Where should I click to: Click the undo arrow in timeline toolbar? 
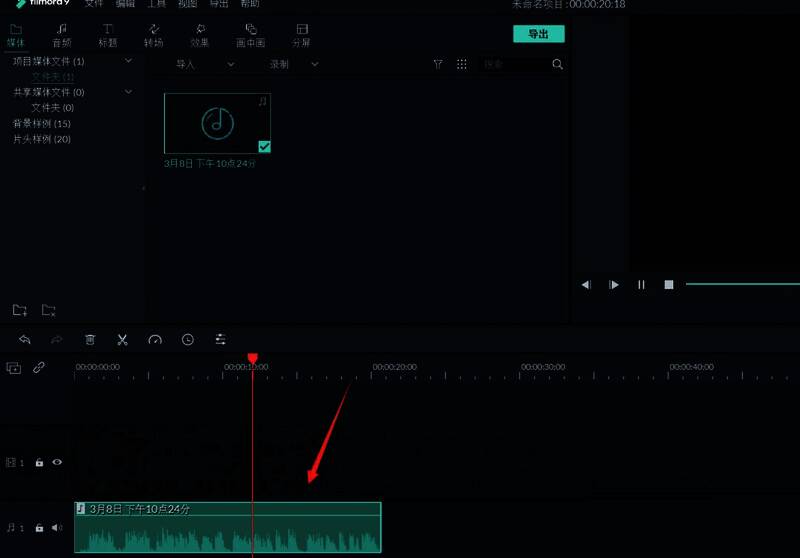(x=25, y=340)
